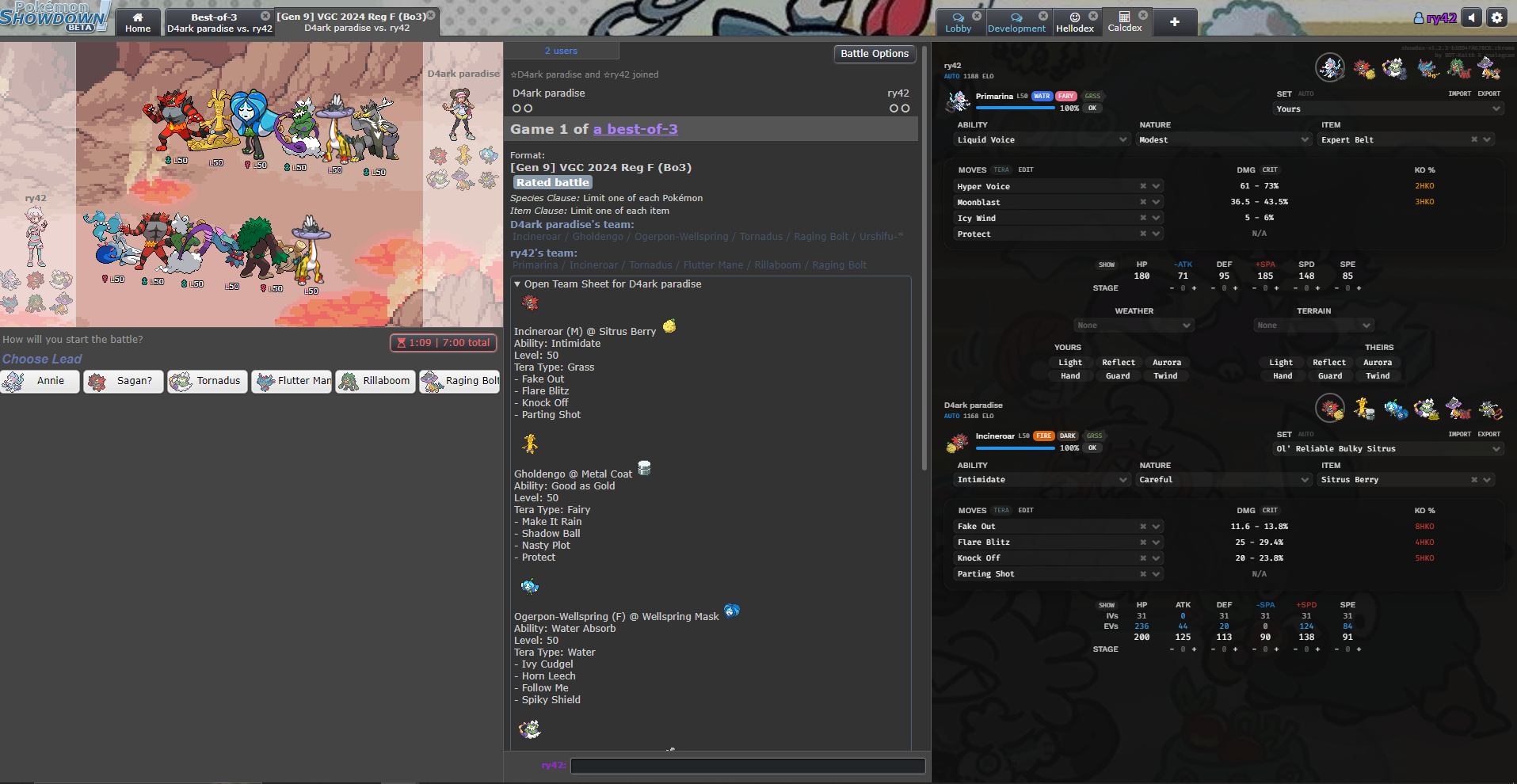Select Raging Bolt icon in ry42's calc team row
The image size is (1517, 784).
point(1490,69)
